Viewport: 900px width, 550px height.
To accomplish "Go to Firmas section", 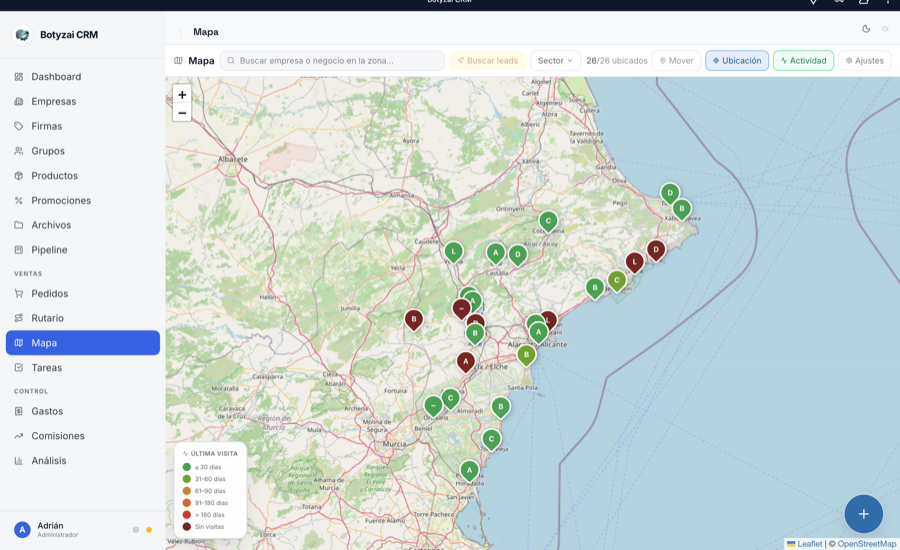I will pyautogui.click(x=83, y=126).
